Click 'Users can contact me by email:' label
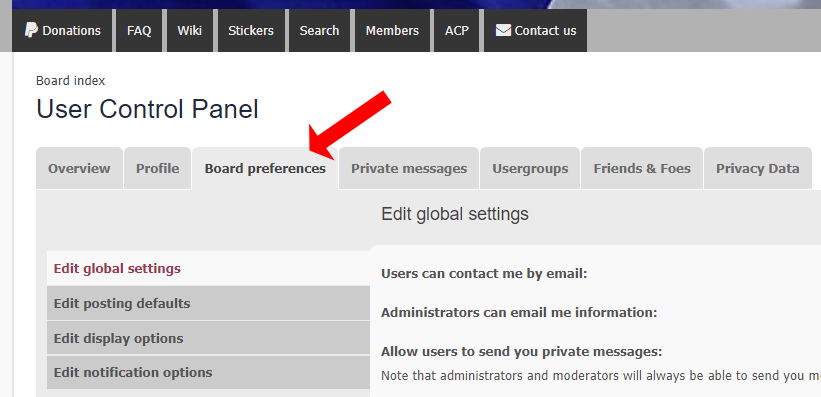The width and height of the screenshot is (821, 397). click(x=484, y=273)
